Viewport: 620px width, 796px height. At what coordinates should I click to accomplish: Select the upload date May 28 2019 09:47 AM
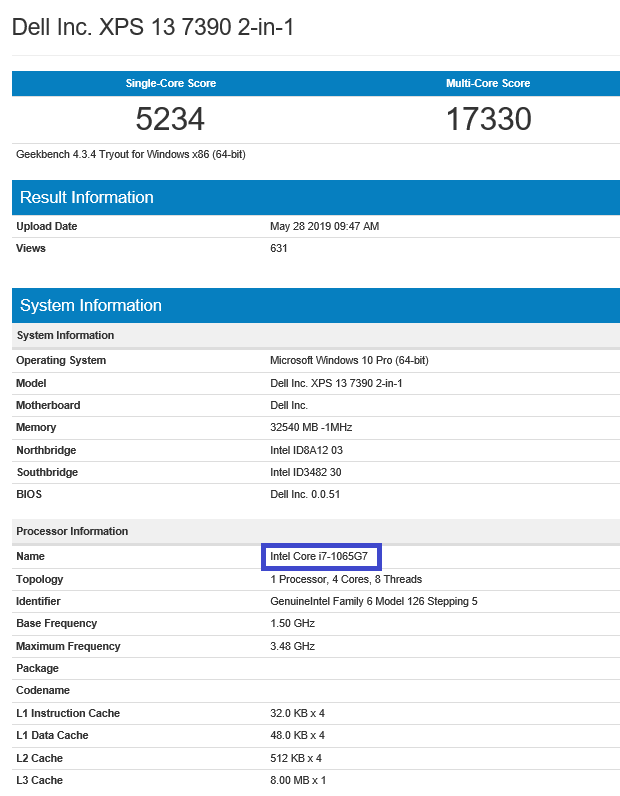(x=324, y=226)
